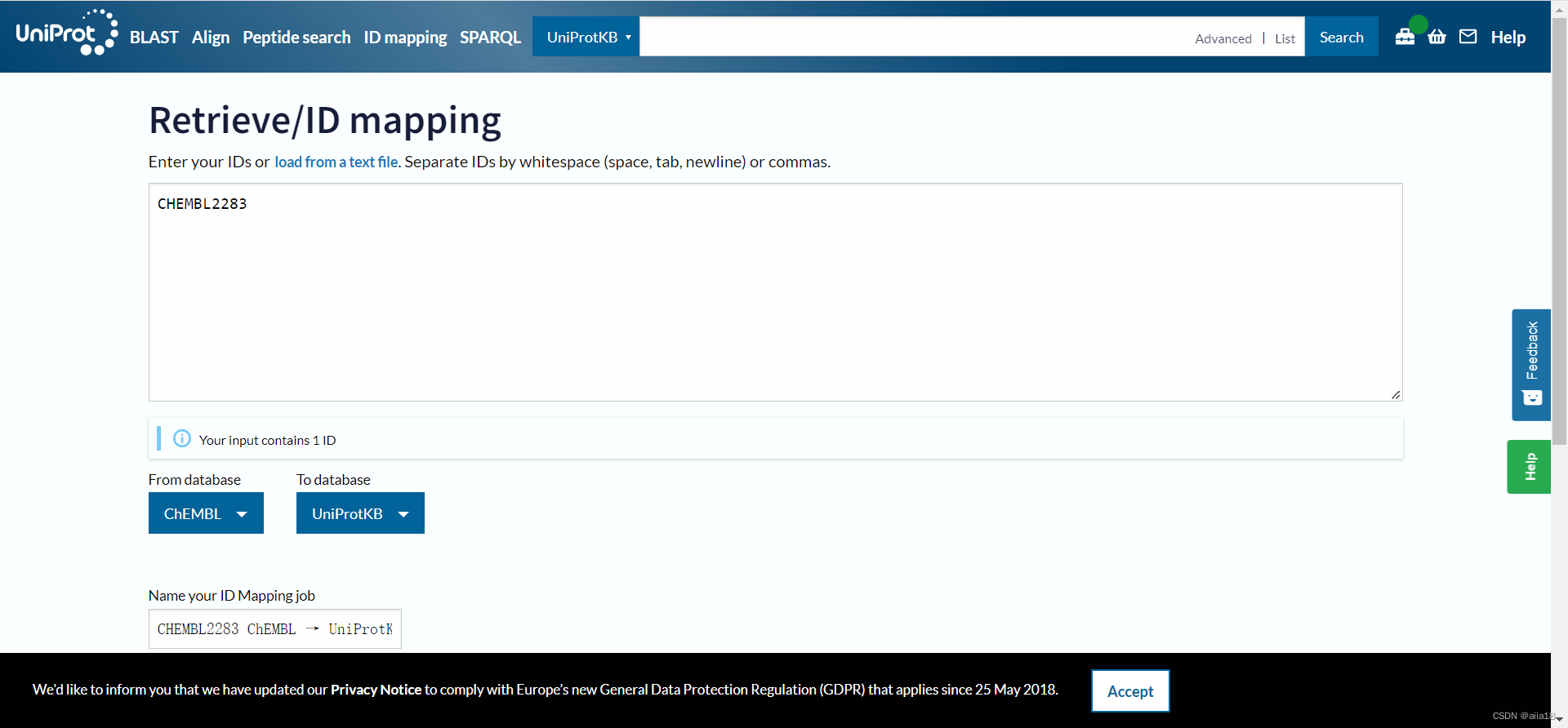
Task: Open ID mapping in top navigation
Action: click(x=405, y=38)
